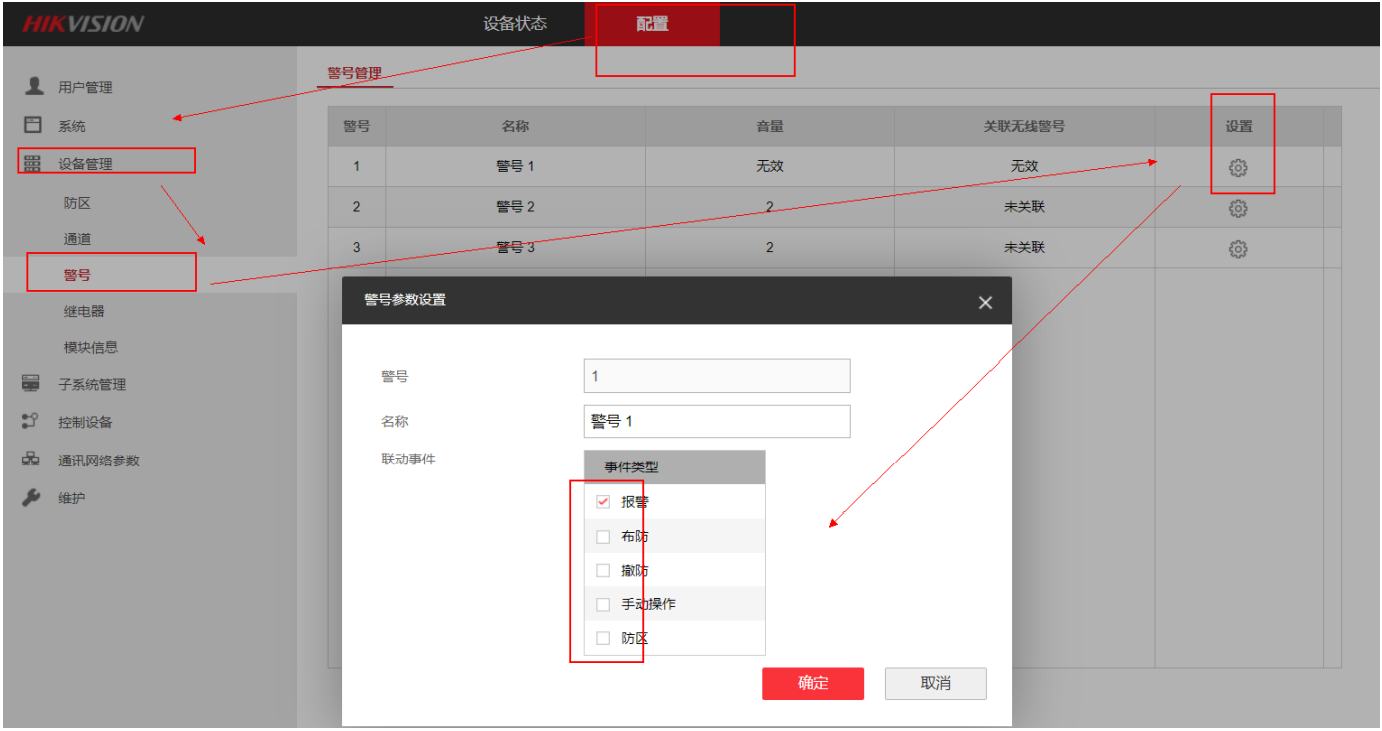Select the 警号管理 tab
1382x731 pixels.
(x=355, y=73)
